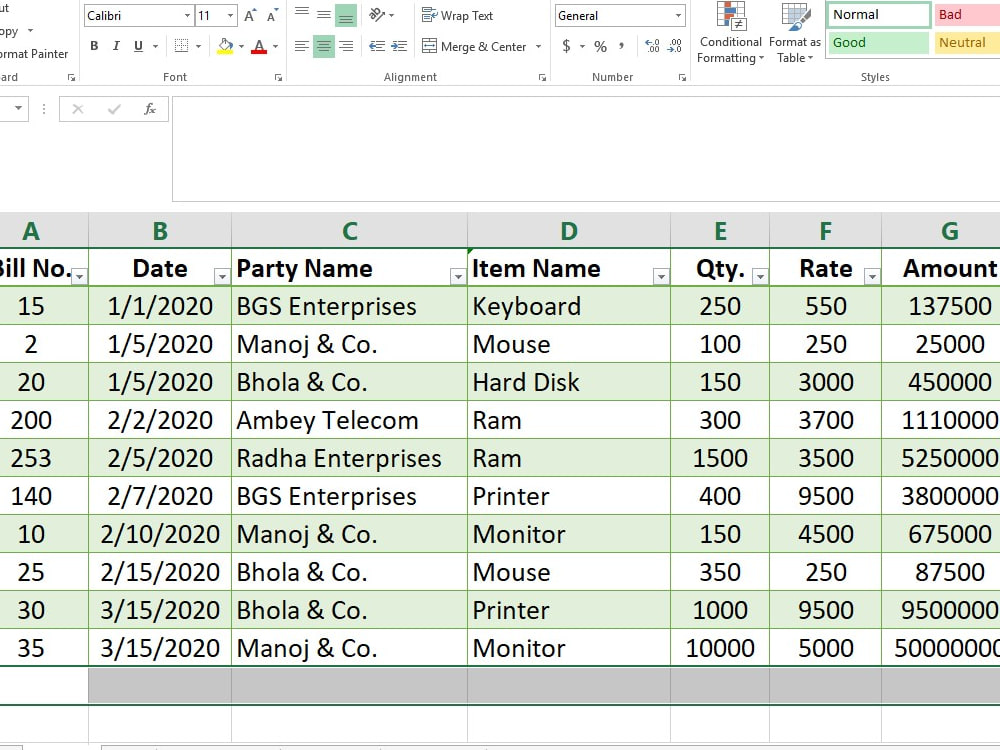The height and width of the screenshot is (750, 1000).
Task: Click the Format Painter button
Action: click(34, 54)
